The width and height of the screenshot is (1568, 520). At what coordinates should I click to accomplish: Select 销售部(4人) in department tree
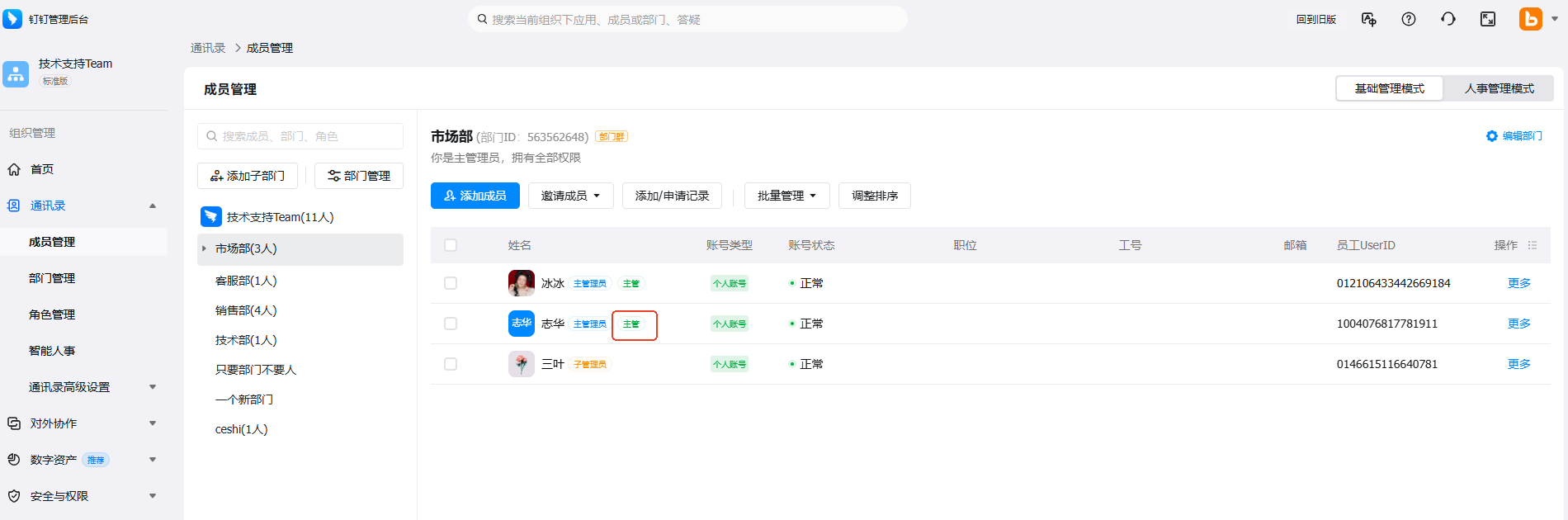coord(246,310)
